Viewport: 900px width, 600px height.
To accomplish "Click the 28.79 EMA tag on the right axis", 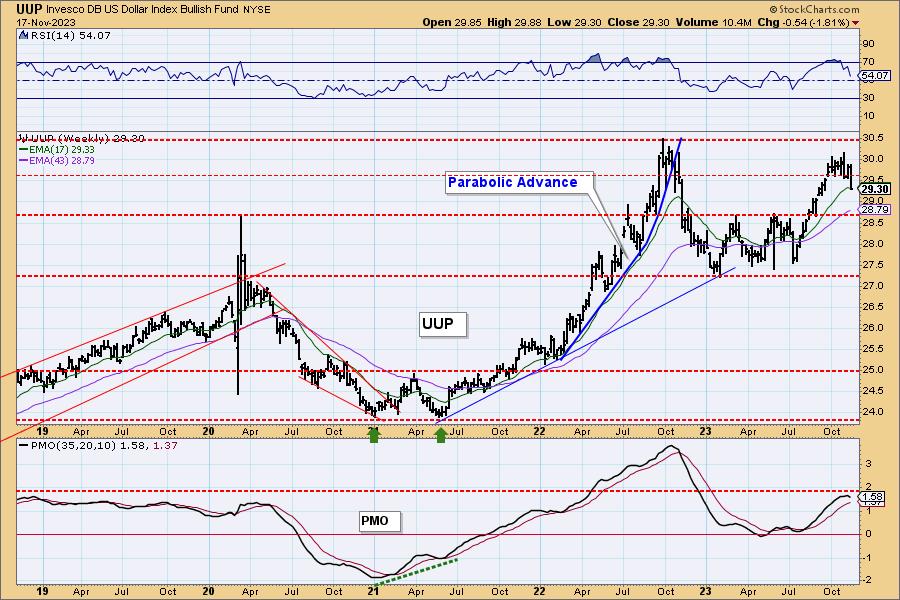I will (x=875, y=210).
